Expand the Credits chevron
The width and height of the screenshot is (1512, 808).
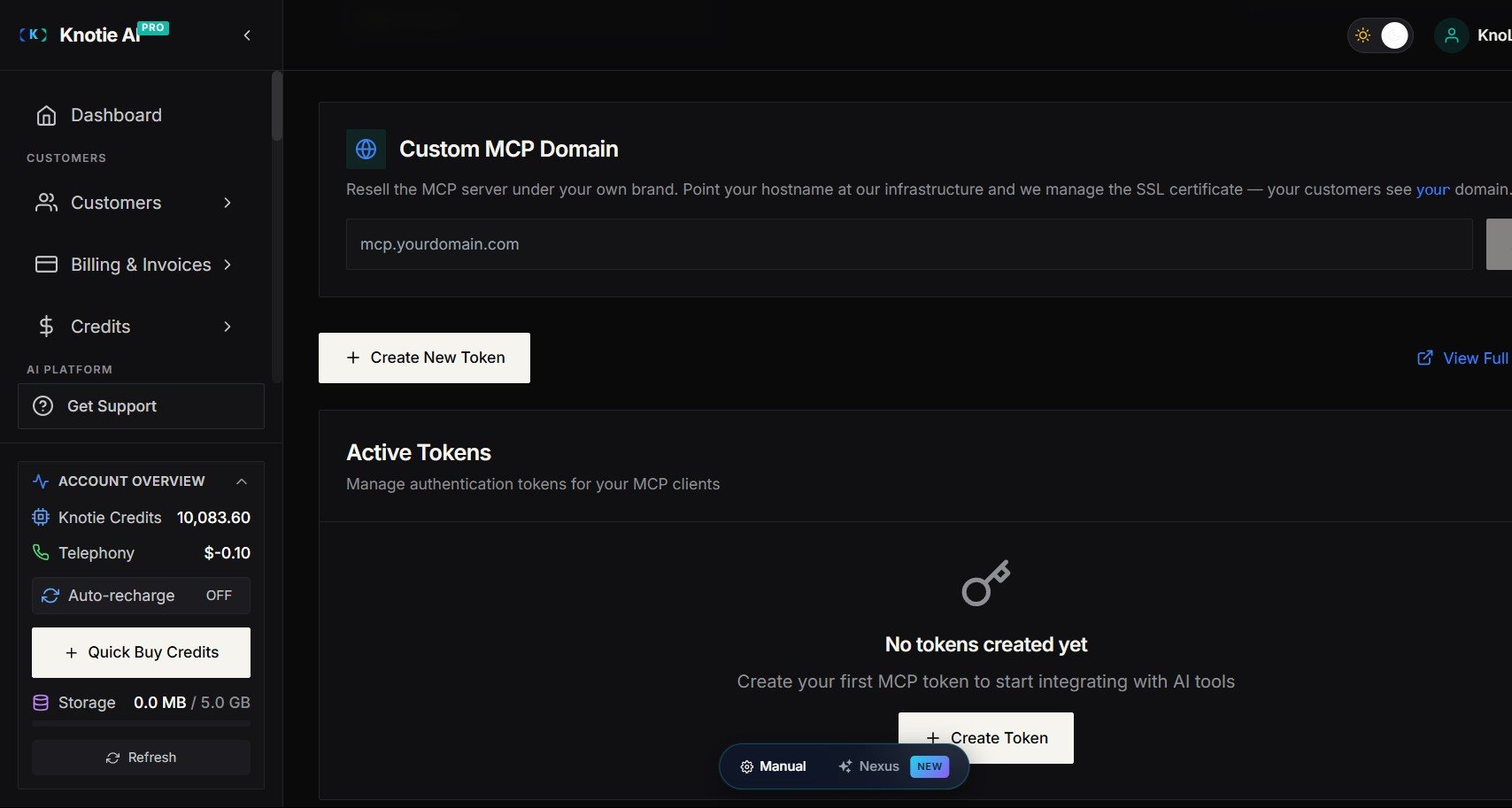pos(228,327)
